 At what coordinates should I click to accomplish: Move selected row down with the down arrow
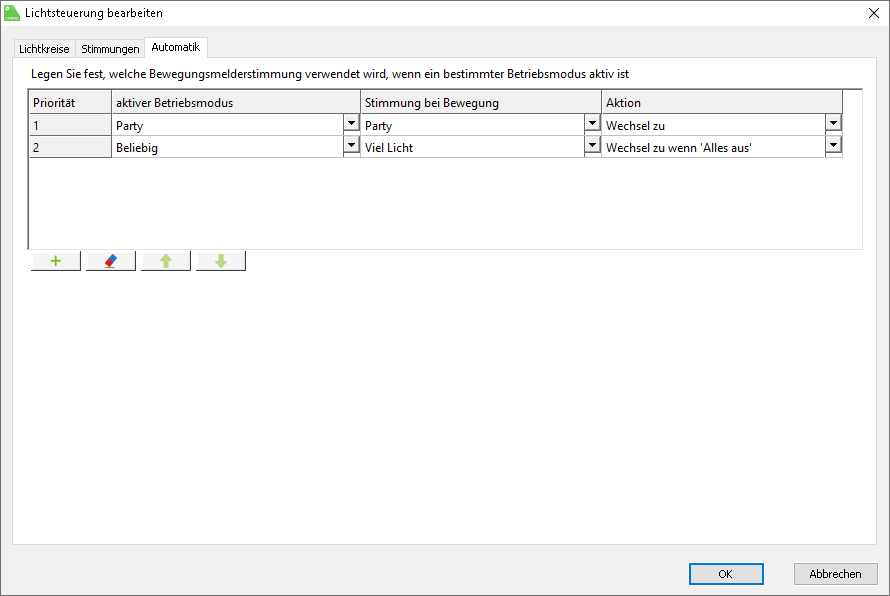point(221,261)
